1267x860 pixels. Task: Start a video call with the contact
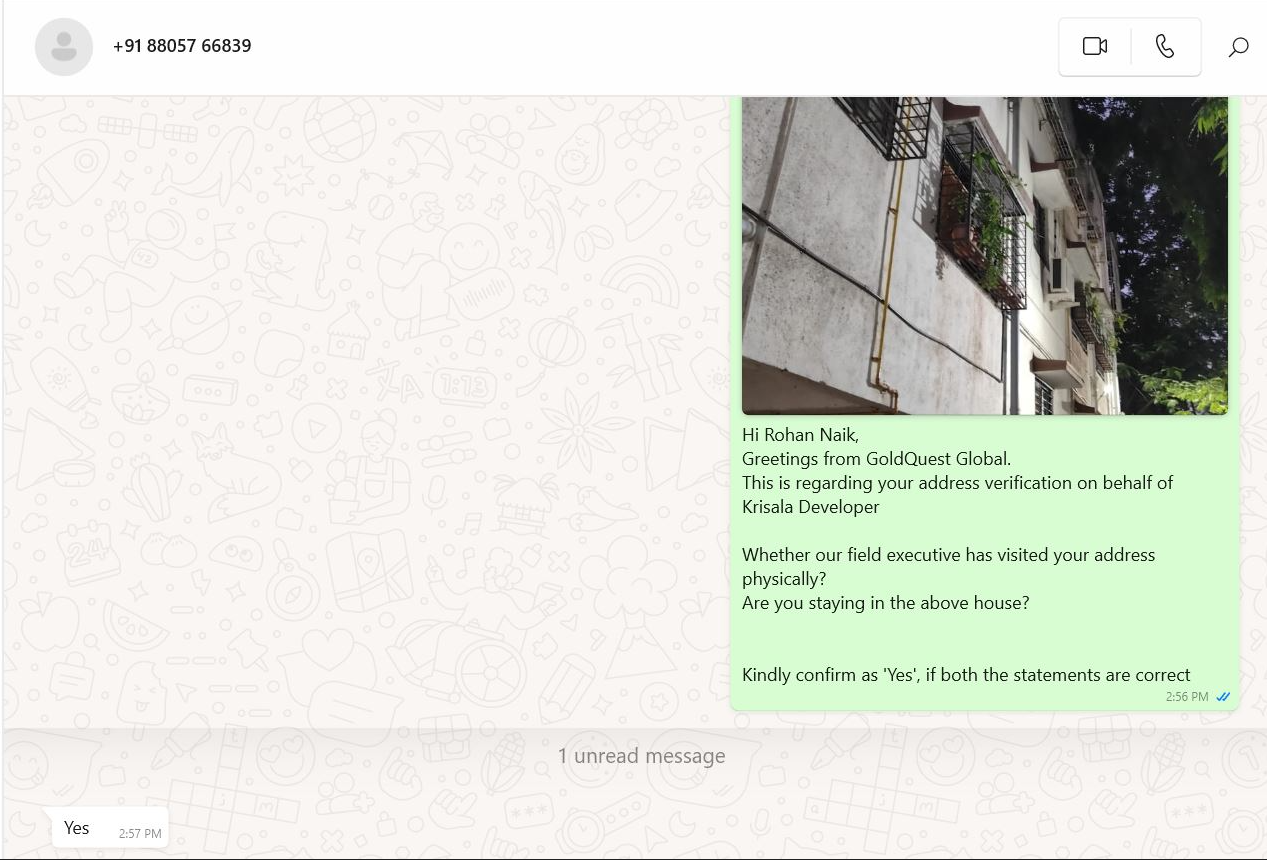pyautogui.click(x=1095, y=46)
